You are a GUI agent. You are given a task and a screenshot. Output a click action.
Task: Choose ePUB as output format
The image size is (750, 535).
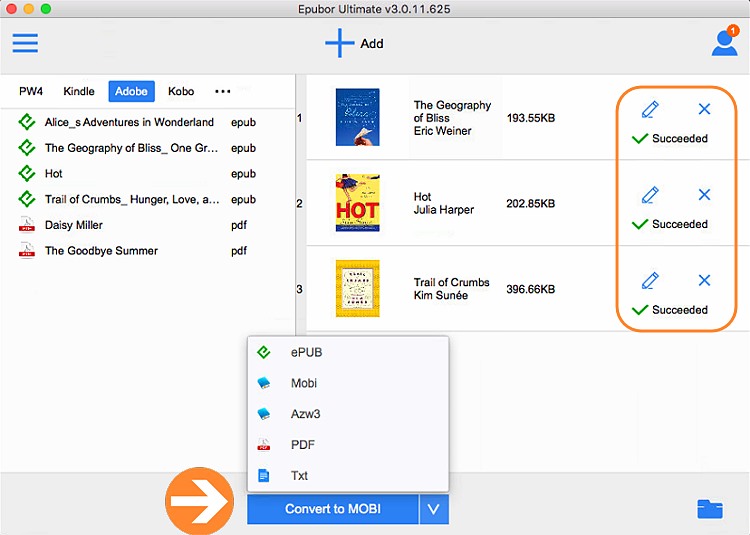[348, 352]
